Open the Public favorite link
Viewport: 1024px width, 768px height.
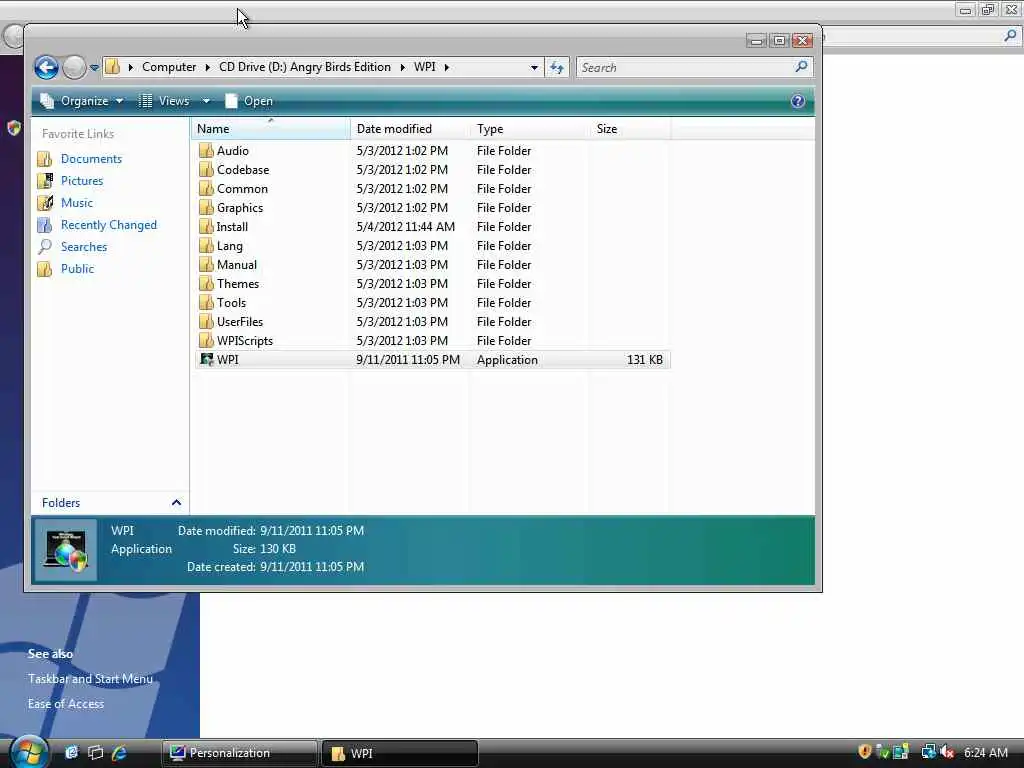(x=77, y=269)
